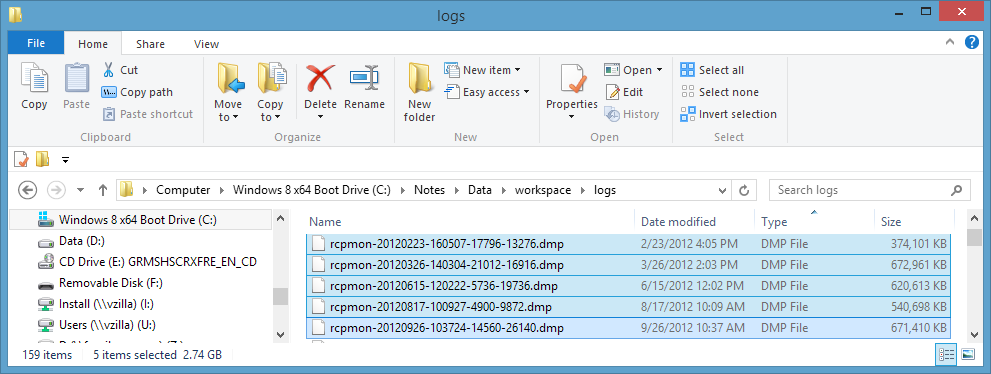Click the Cut scissors icon
The height and width of the screenshot is (374, 991).
pyautogui.click(x=109, y=69)
